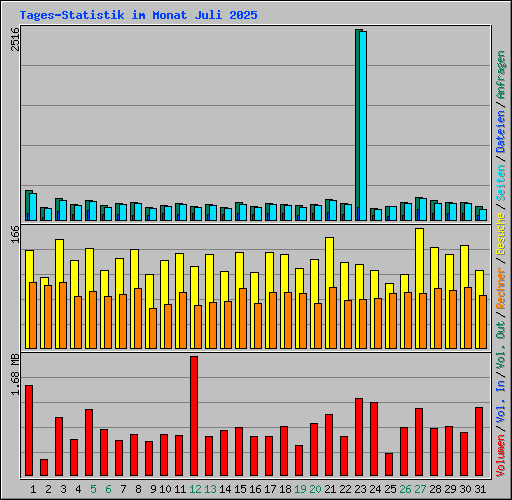Screen dimensions: 512x500
Task: Click the yellow visits bar for day 3
Action: (x=58, y=260)
